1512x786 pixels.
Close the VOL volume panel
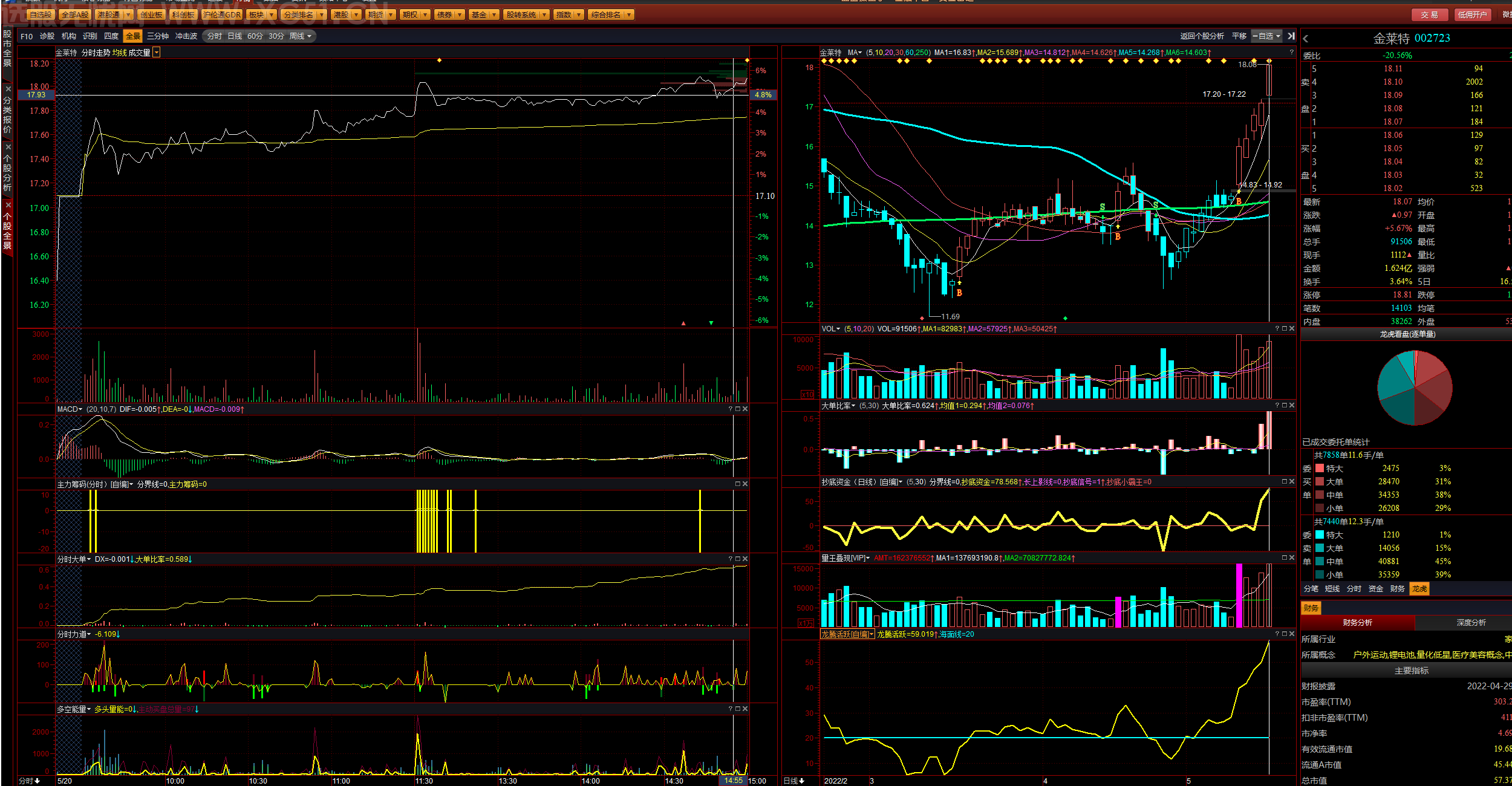point(1292,329)
